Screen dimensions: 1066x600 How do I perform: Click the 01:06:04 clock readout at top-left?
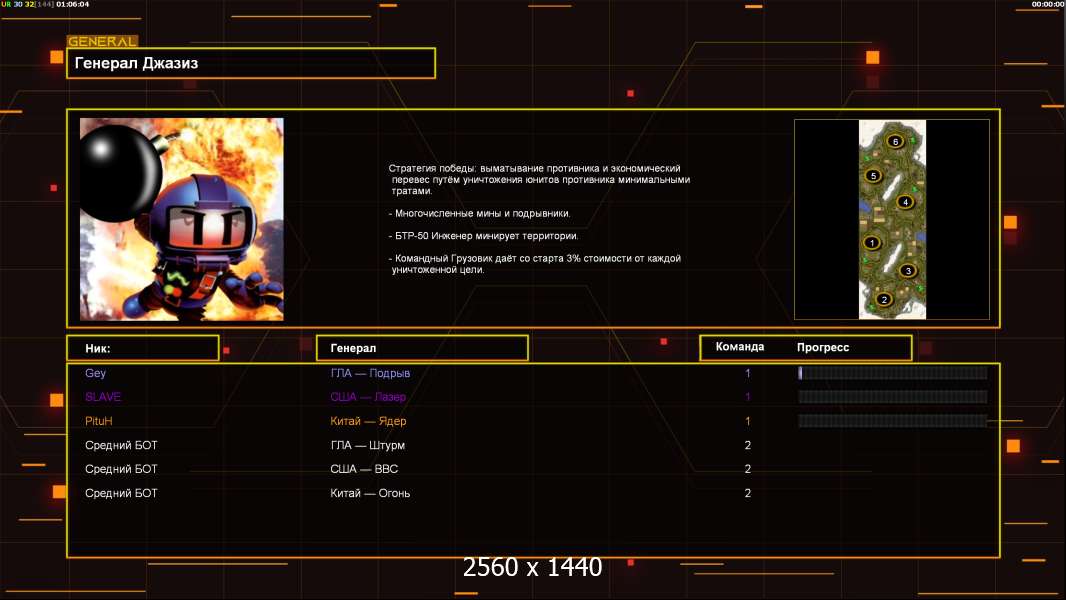click(73, 4)
